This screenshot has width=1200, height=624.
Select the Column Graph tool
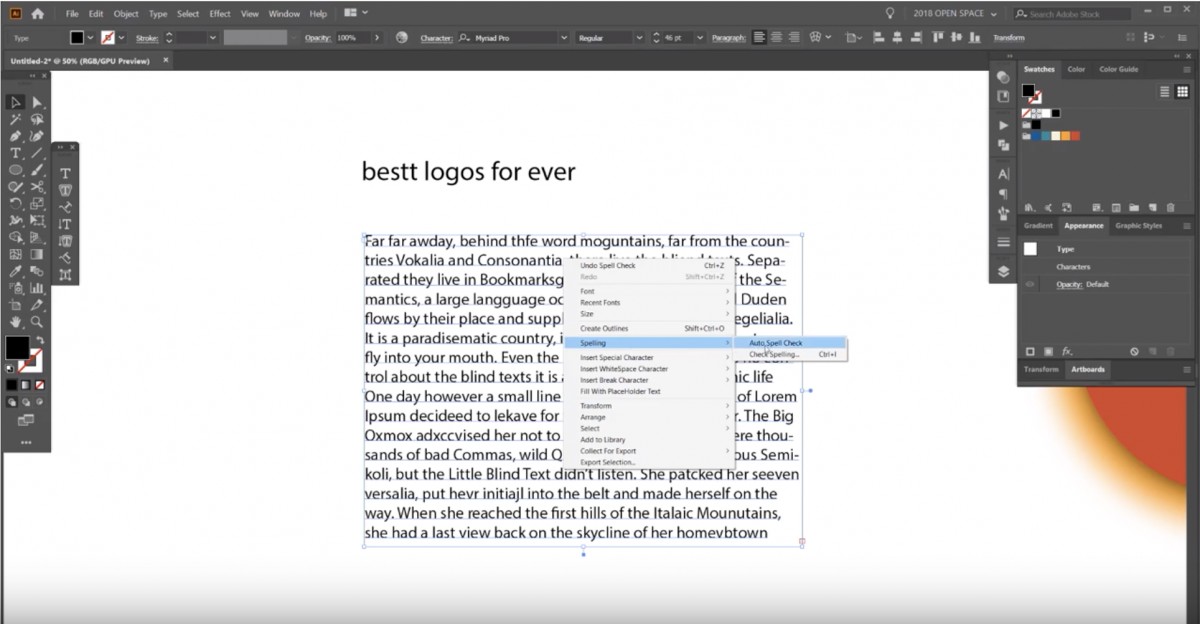click(x=37, y=288)
